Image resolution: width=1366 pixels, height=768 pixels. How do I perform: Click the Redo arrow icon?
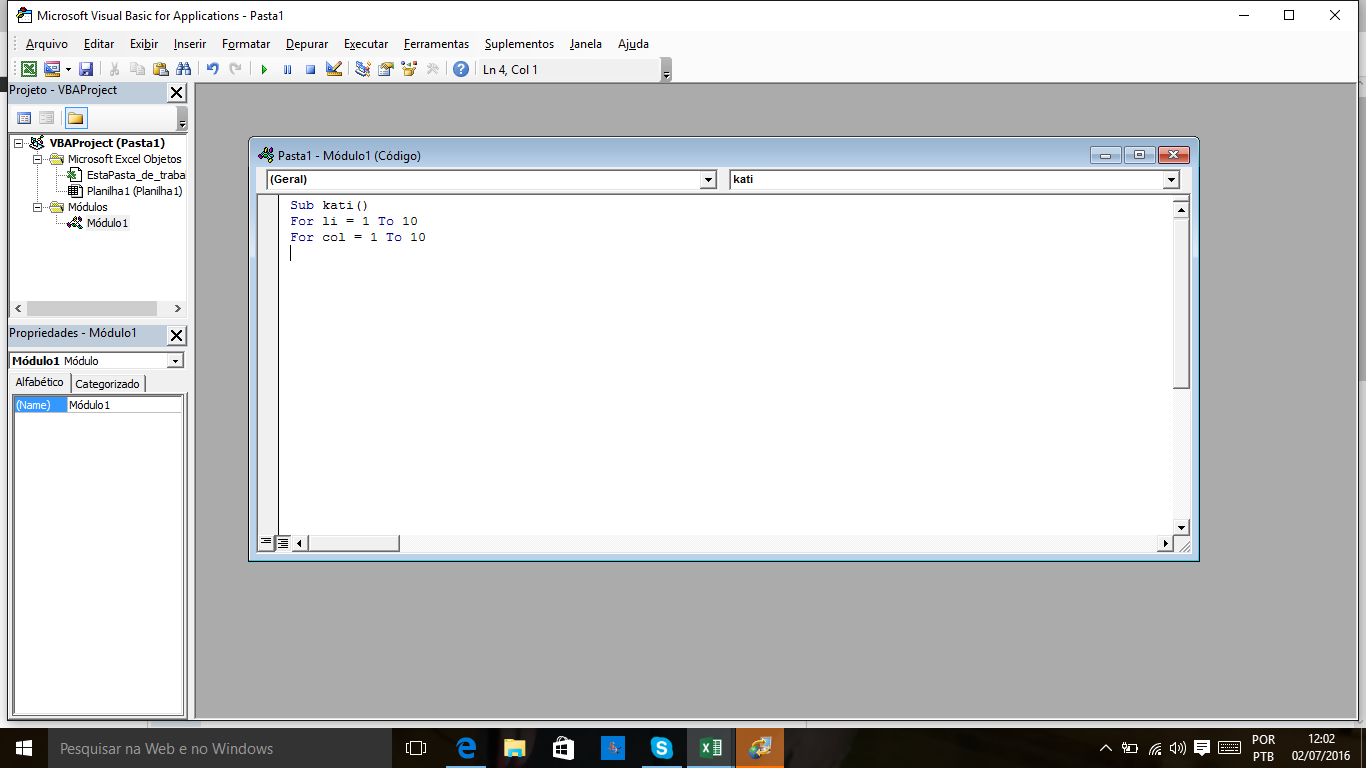point(236,69)
